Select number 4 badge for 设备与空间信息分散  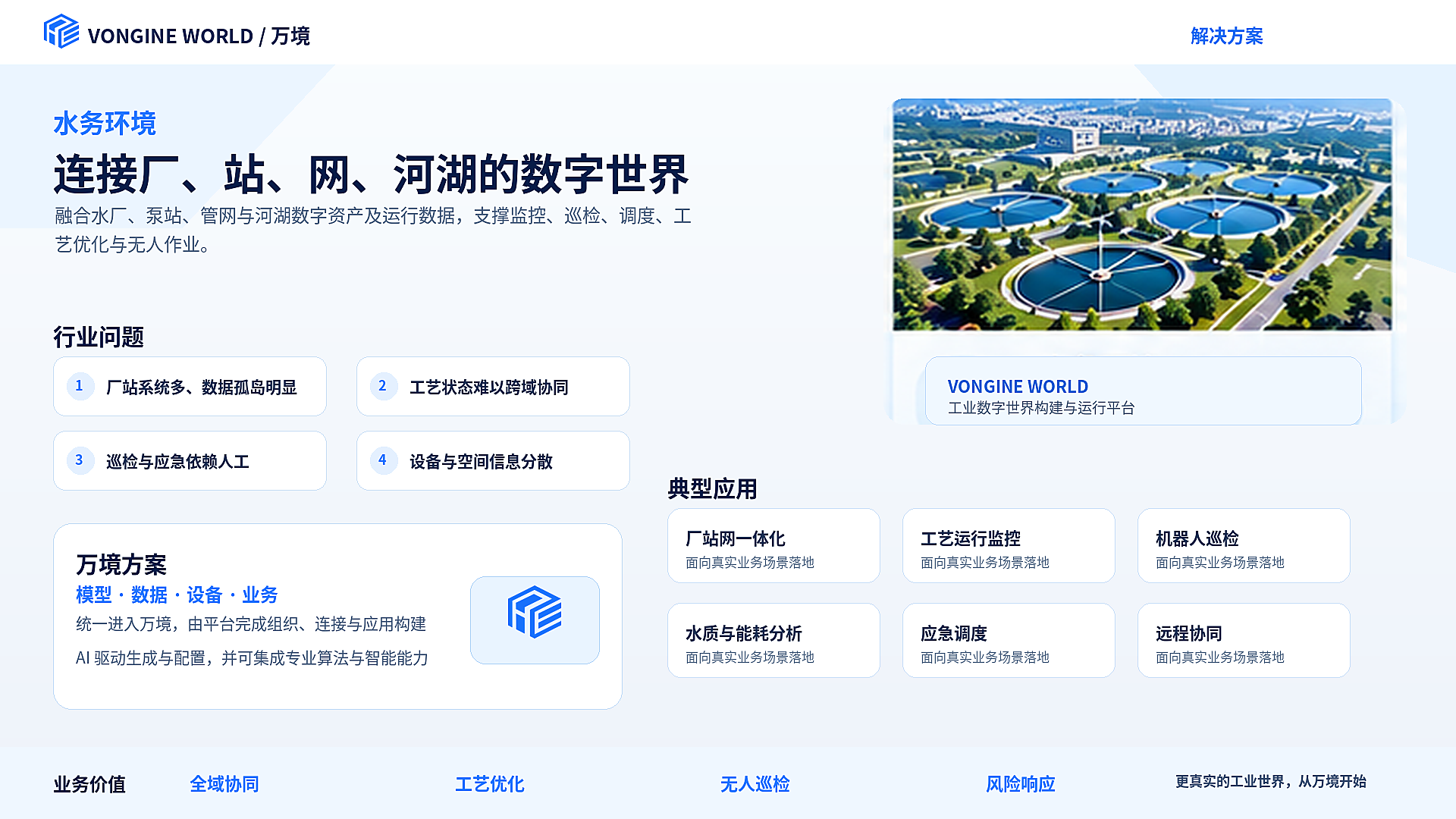point(383,460)
